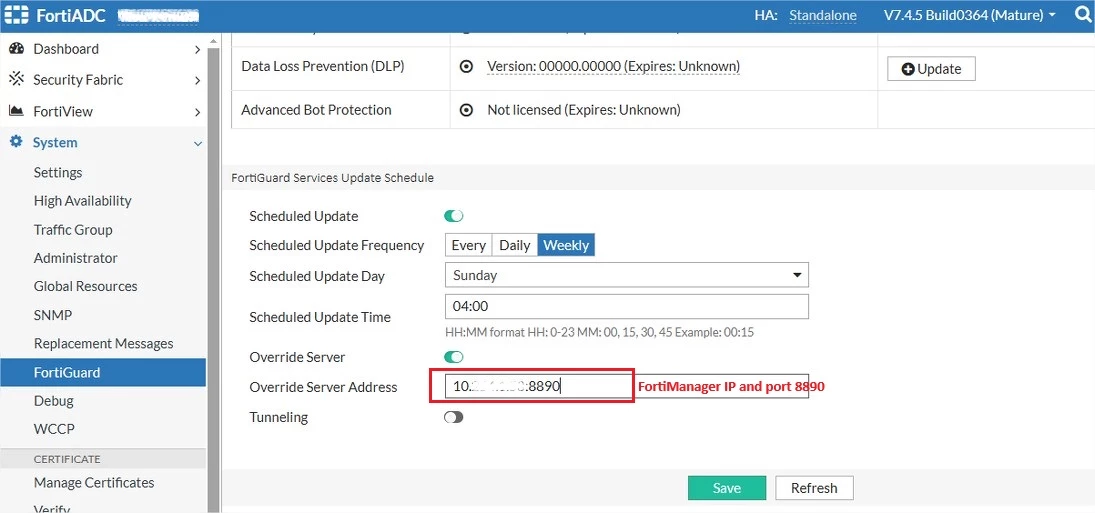The width and height of the screenshot is (1095, 513).
Task: Click 'FortiGuard Services Update Schedule' heading
Action: click(x=332, y=178)
